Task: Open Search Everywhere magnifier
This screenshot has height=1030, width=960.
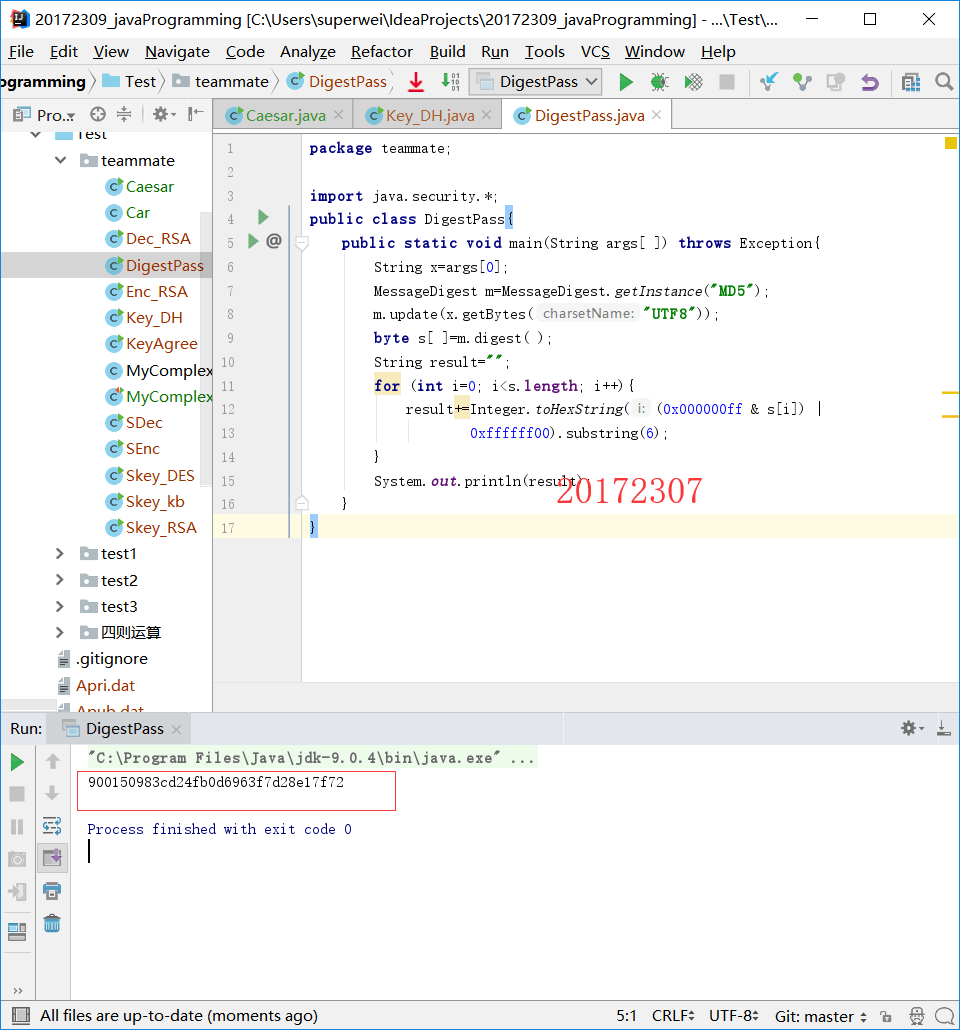Action: pyautogui.click(x=944, y=82)
